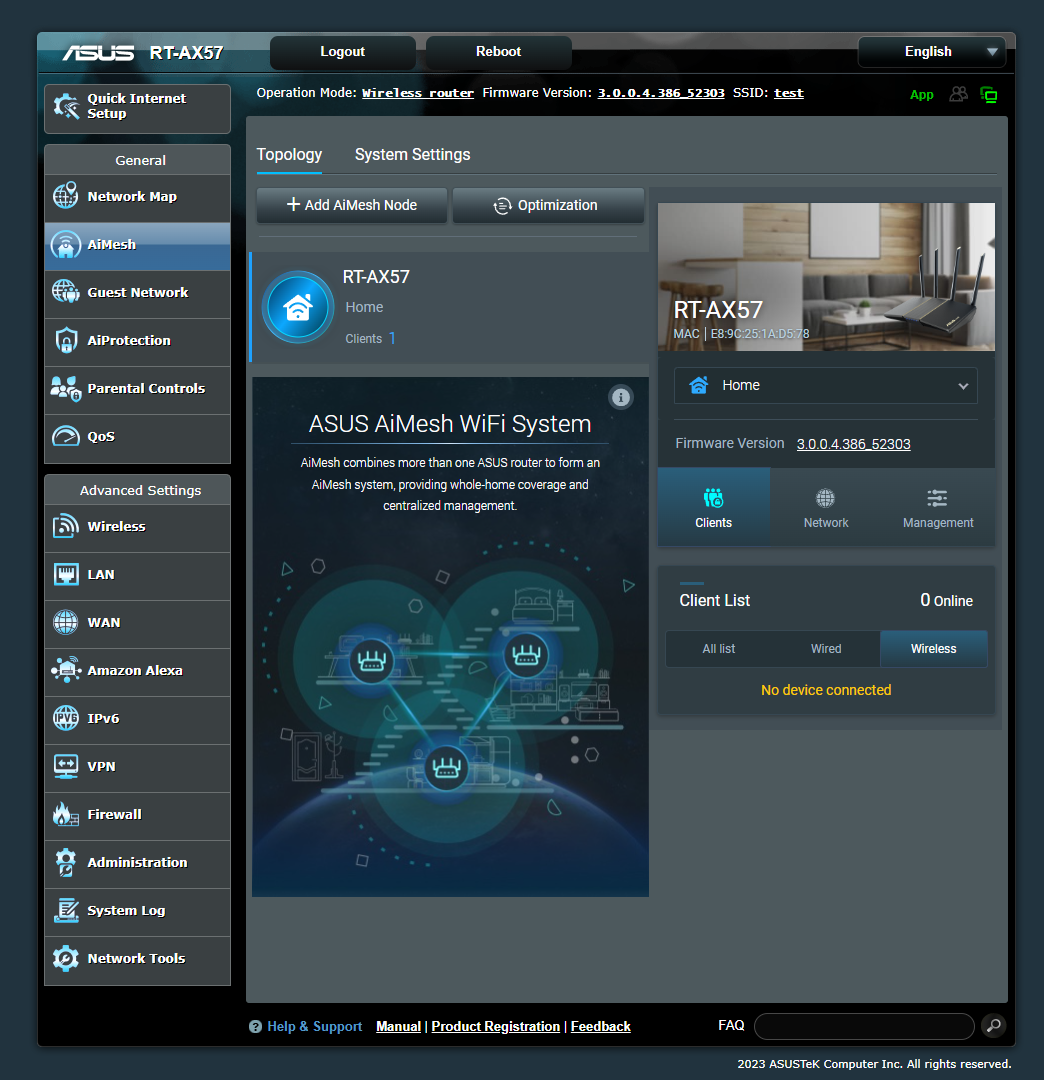
Task: Click the Network Map globe icon
Action: pos(66,196)
